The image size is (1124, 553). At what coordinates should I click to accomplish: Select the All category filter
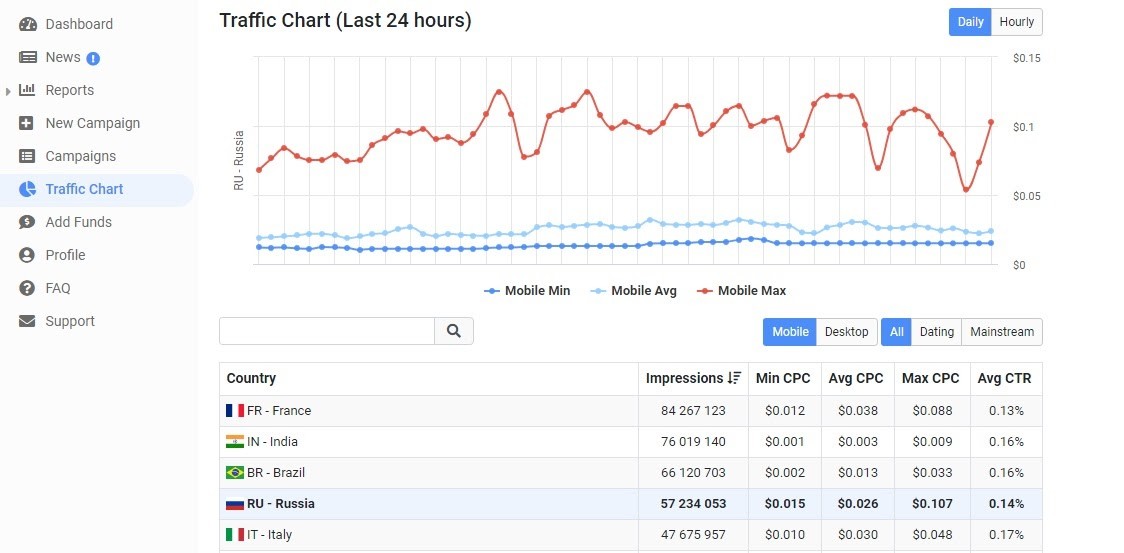tap(896, 332)
